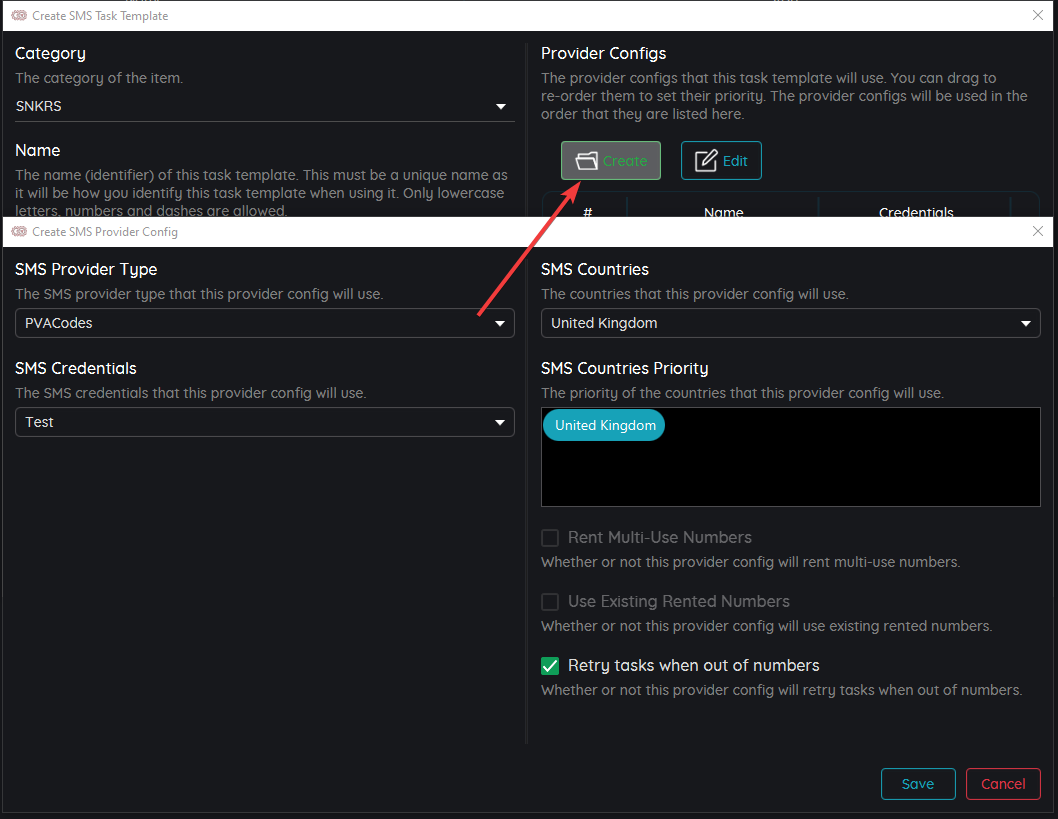
Task: Select the United Kingdom priority chip
Action: pos(605,425)
